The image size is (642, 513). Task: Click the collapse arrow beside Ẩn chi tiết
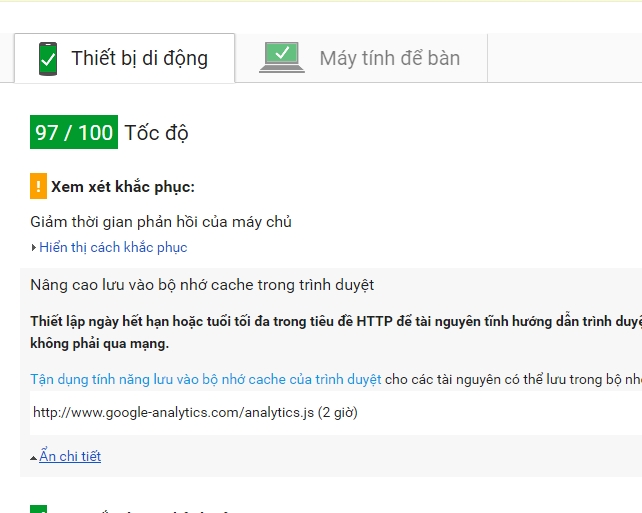34,458
